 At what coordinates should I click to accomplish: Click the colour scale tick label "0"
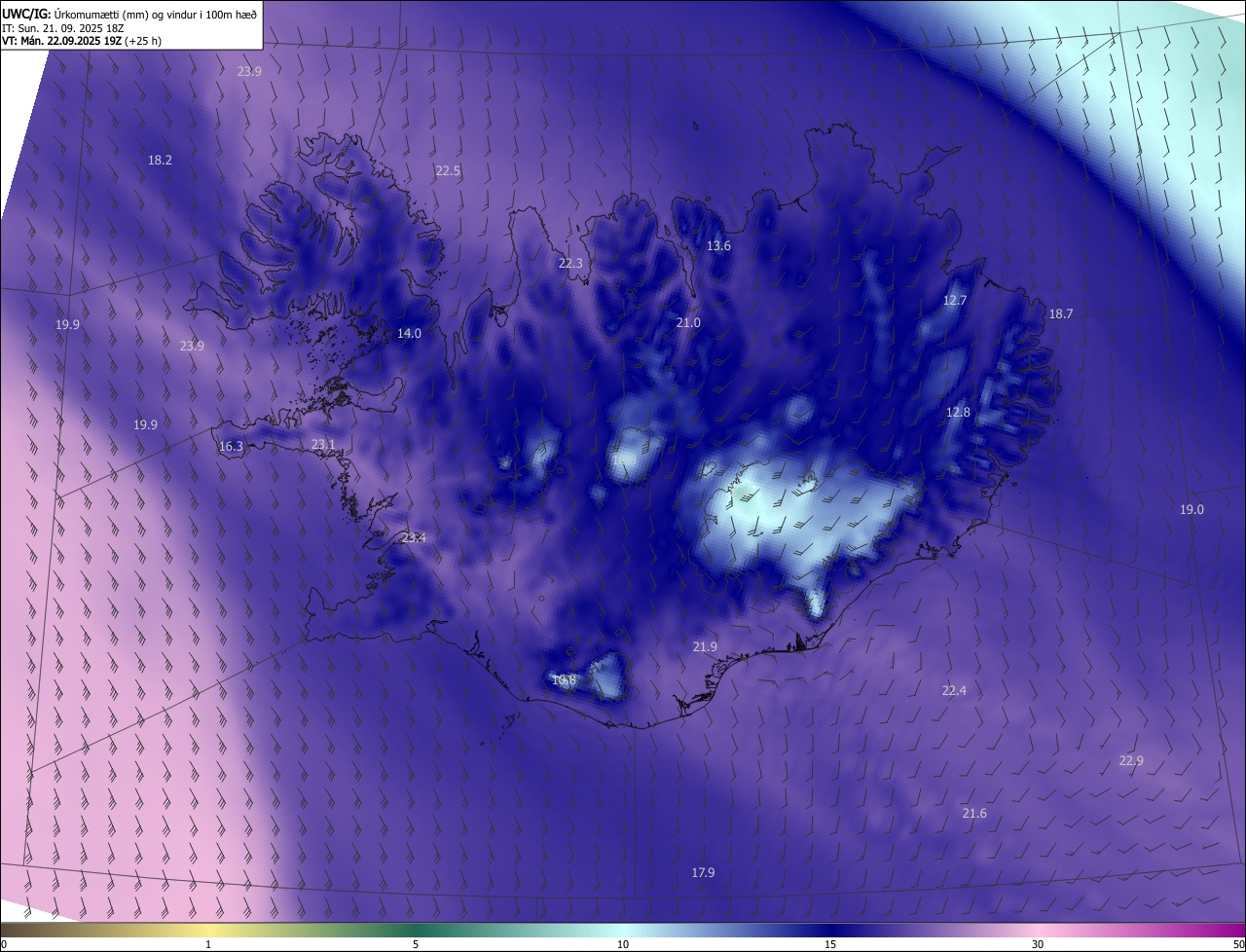tap(4, 944)
